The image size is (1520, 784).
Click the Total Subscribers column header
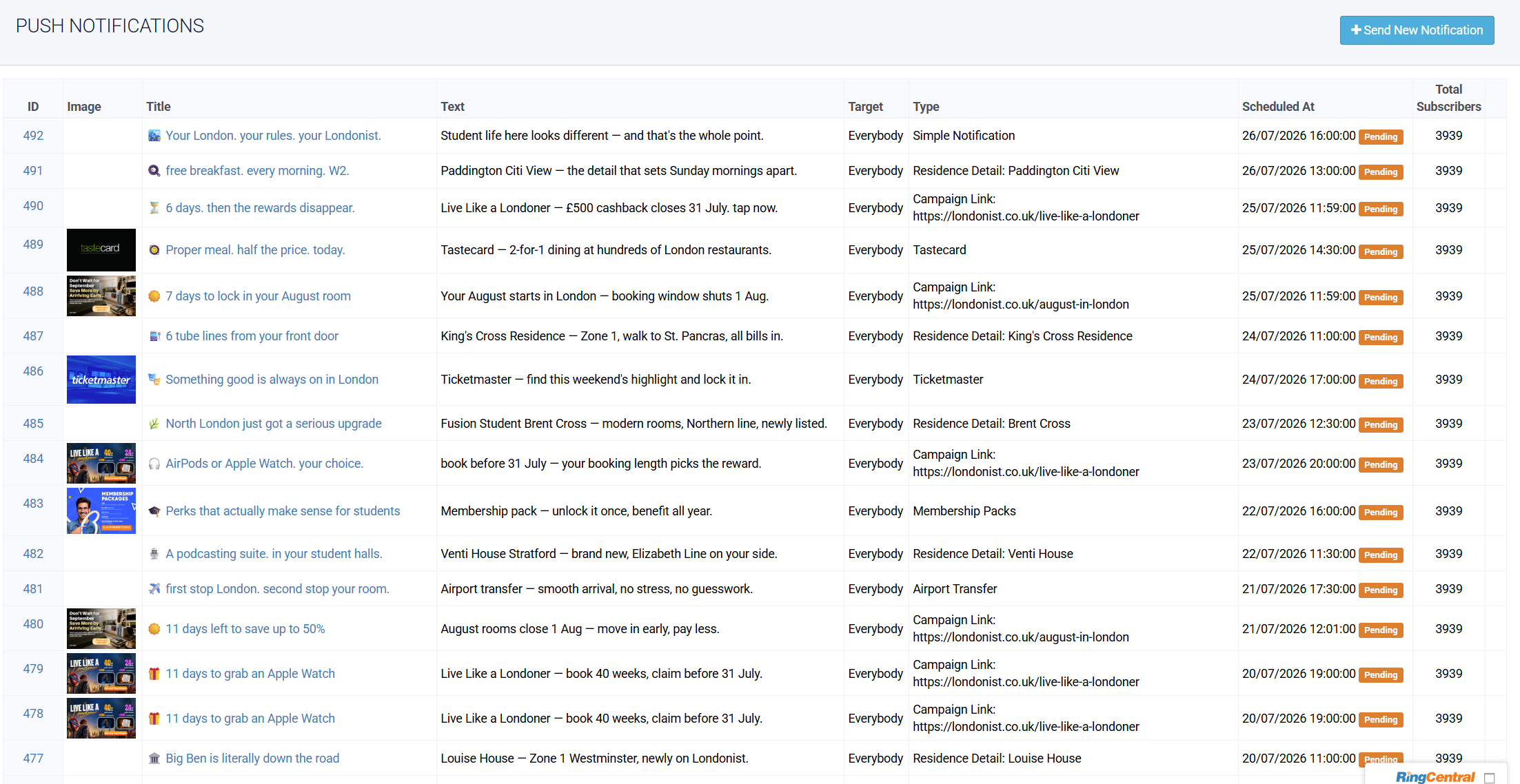(x=1448, y=98)
